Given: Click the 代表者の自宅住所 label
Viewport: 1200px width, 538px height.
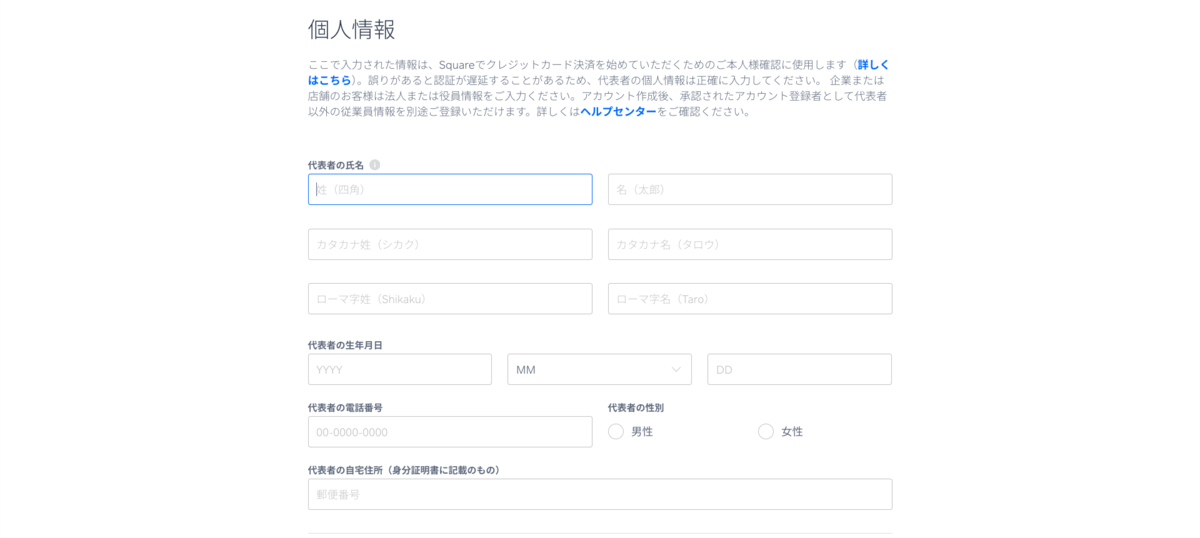Looking at the screenshot, I should click(x=404, y=470).
